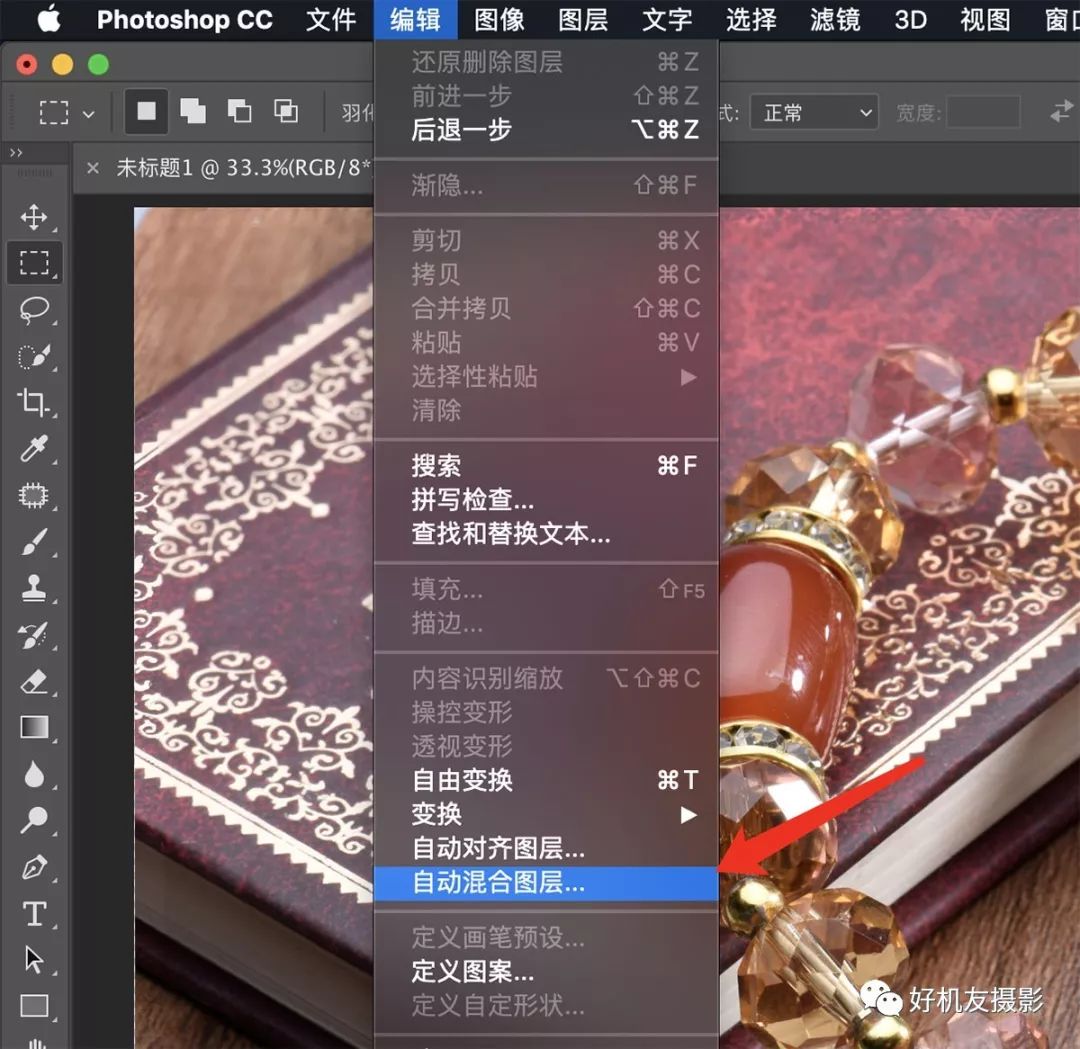Choose 后退一步 menu item
This screenshot has width=1080, height=1049.
pyautogui.click(x=546, y=129)
